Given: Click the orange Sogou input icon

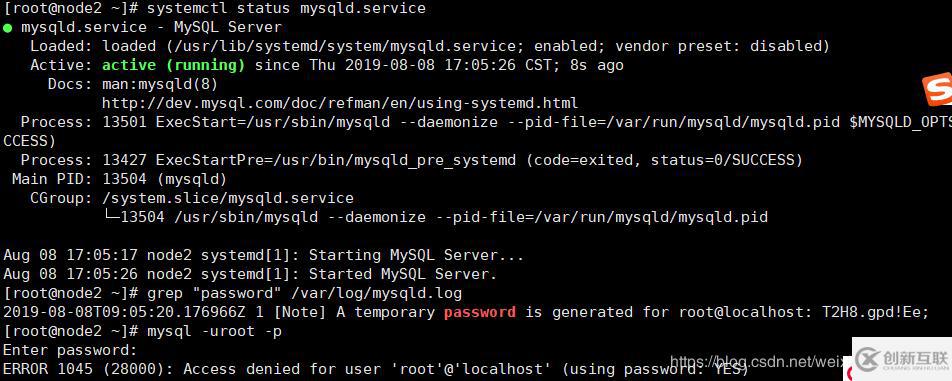Looking at the screenshot, I should pos(938,90).
